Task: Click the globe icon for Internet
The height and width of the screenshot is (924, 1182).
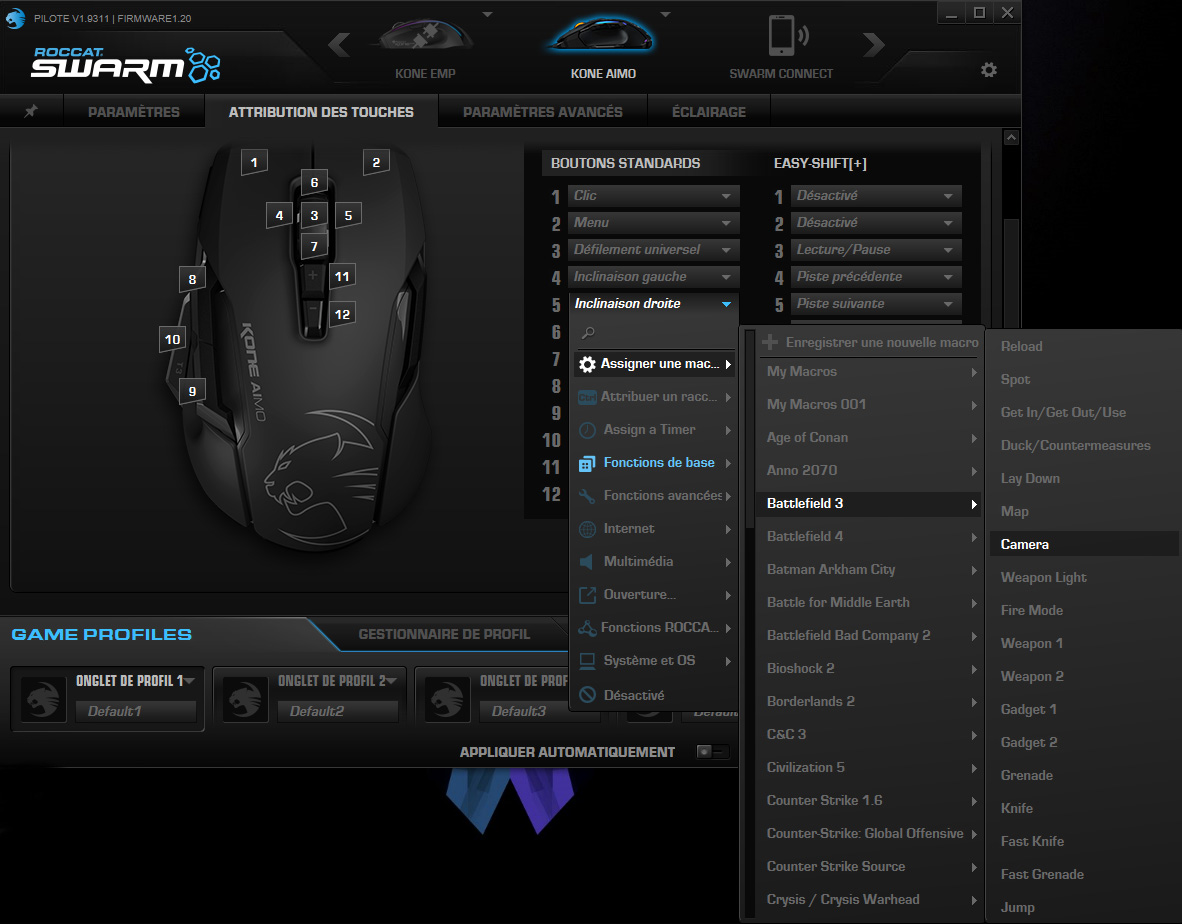Action: tap(587, 529)
